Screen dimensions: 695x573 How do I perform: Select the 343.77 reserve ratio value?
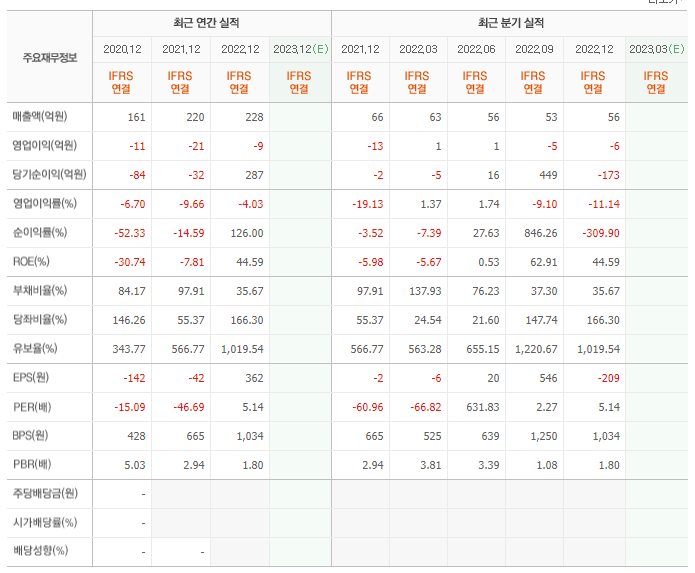pyautogui.click(x=129, y=350)
